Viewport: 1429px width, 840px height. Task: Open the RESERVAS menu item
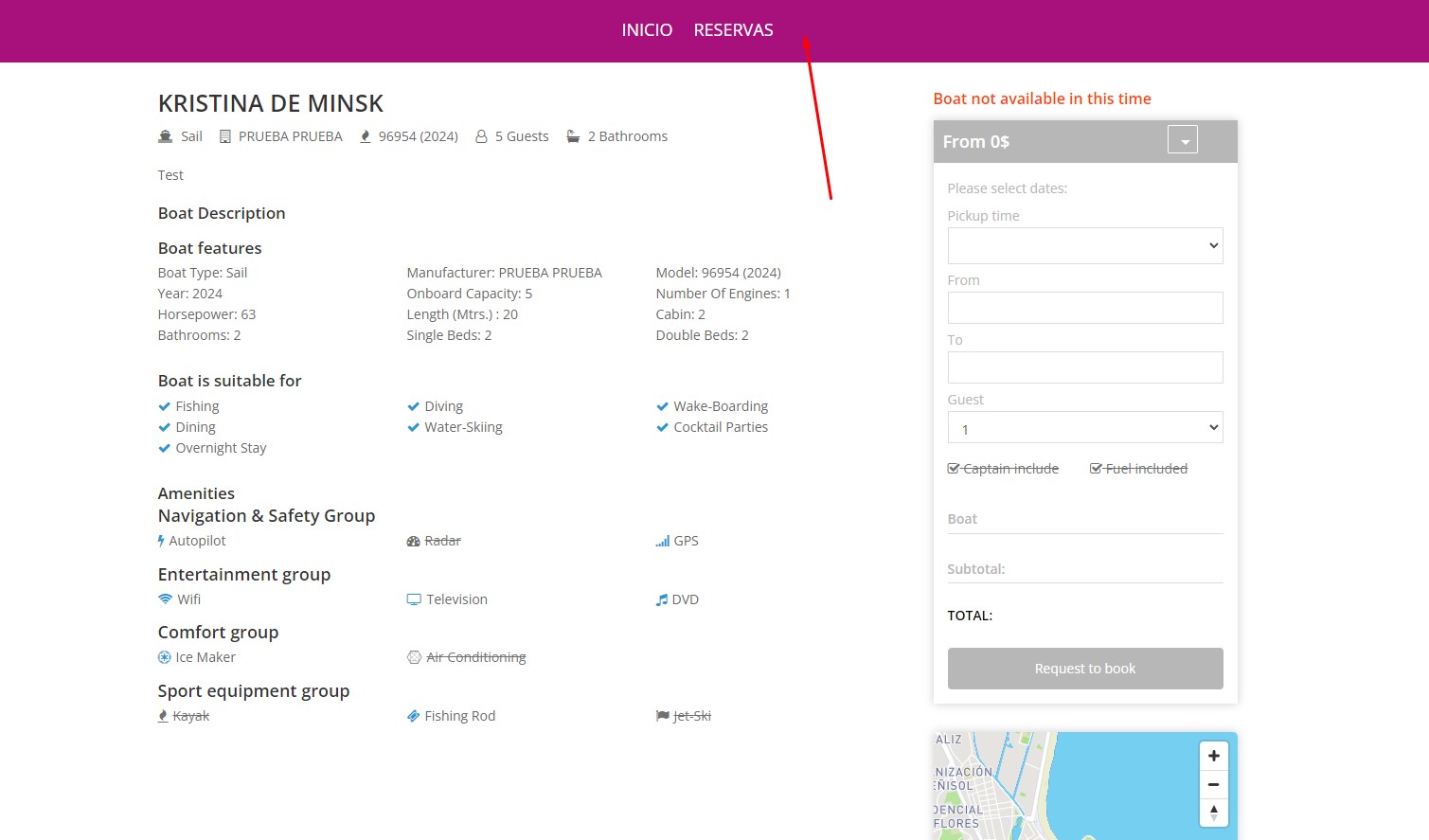point(733,30)
